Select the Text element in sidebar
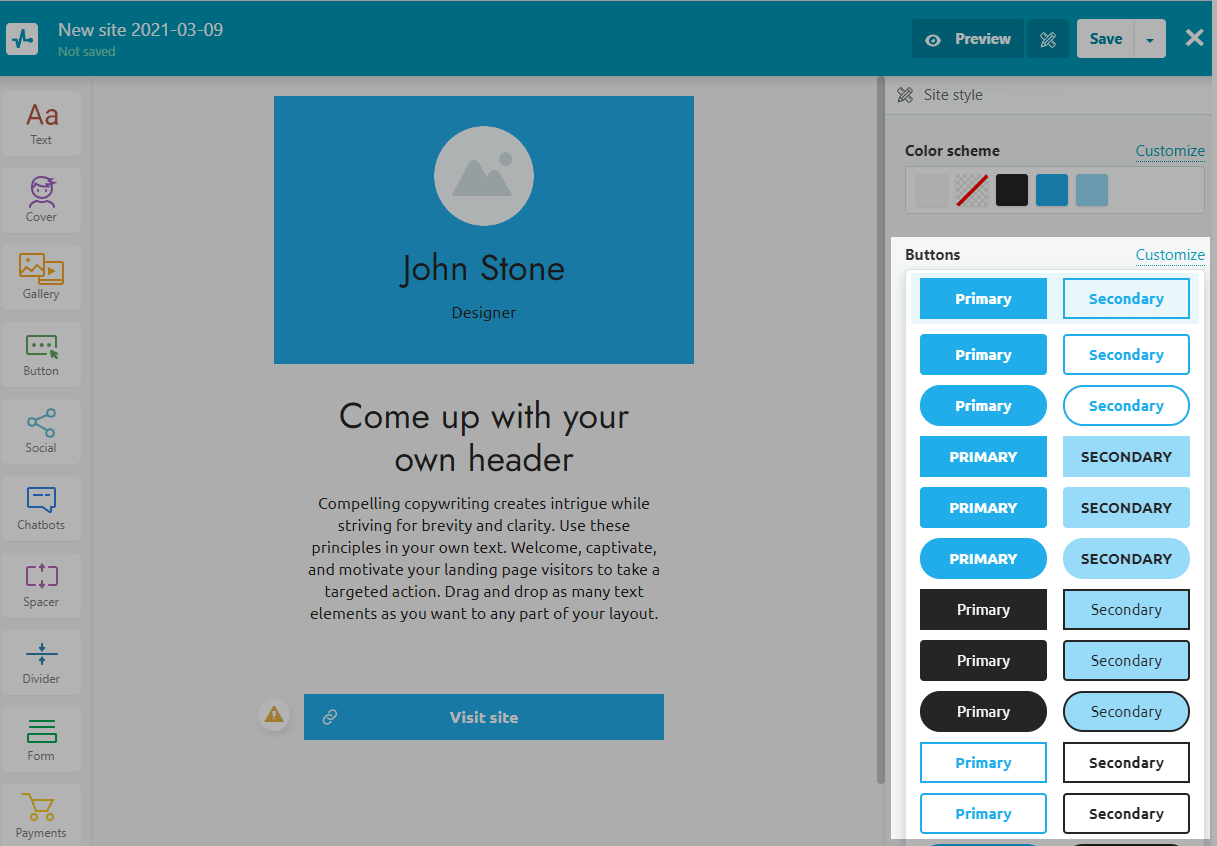The width and height of the screenshot is (1217, 846). [x=41, y=124]
